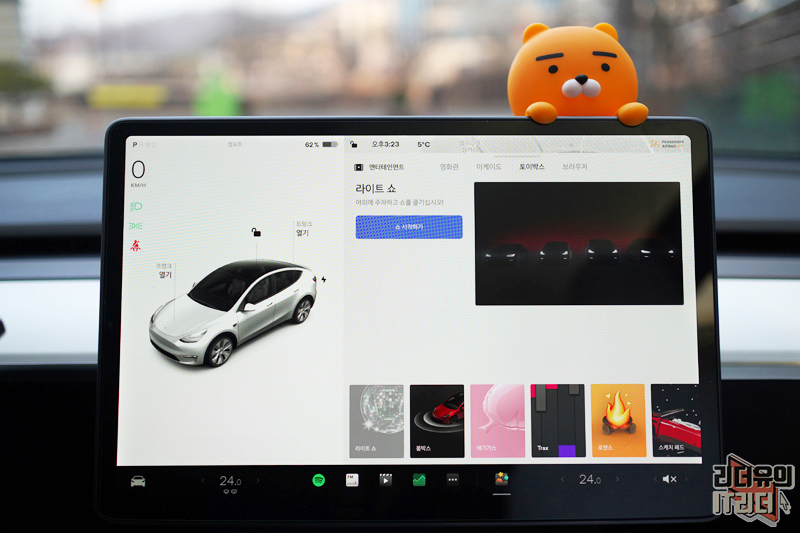Raise the passenger temperature with right arrow
Screen dimensions: 800x533
617,479
